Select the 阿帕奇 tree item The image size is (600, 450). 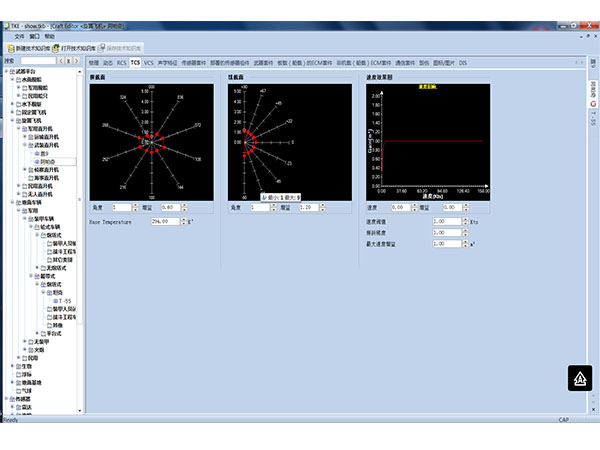click(x=47, y=161)
